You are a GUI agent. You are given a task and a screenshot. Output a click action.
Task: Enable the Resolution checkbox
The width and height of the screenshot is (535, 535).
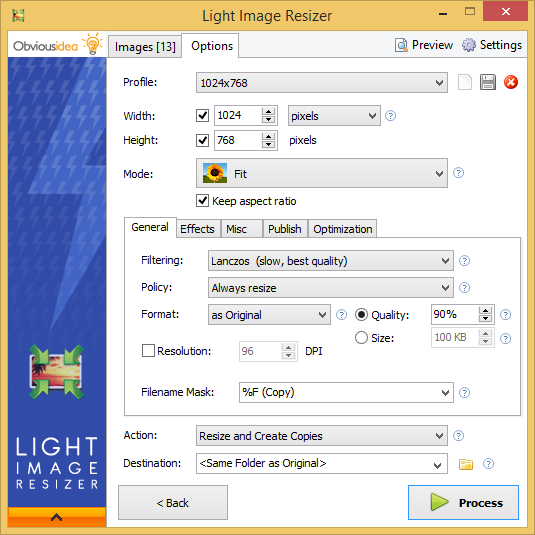pyautogui.click(x=148, y=350)
